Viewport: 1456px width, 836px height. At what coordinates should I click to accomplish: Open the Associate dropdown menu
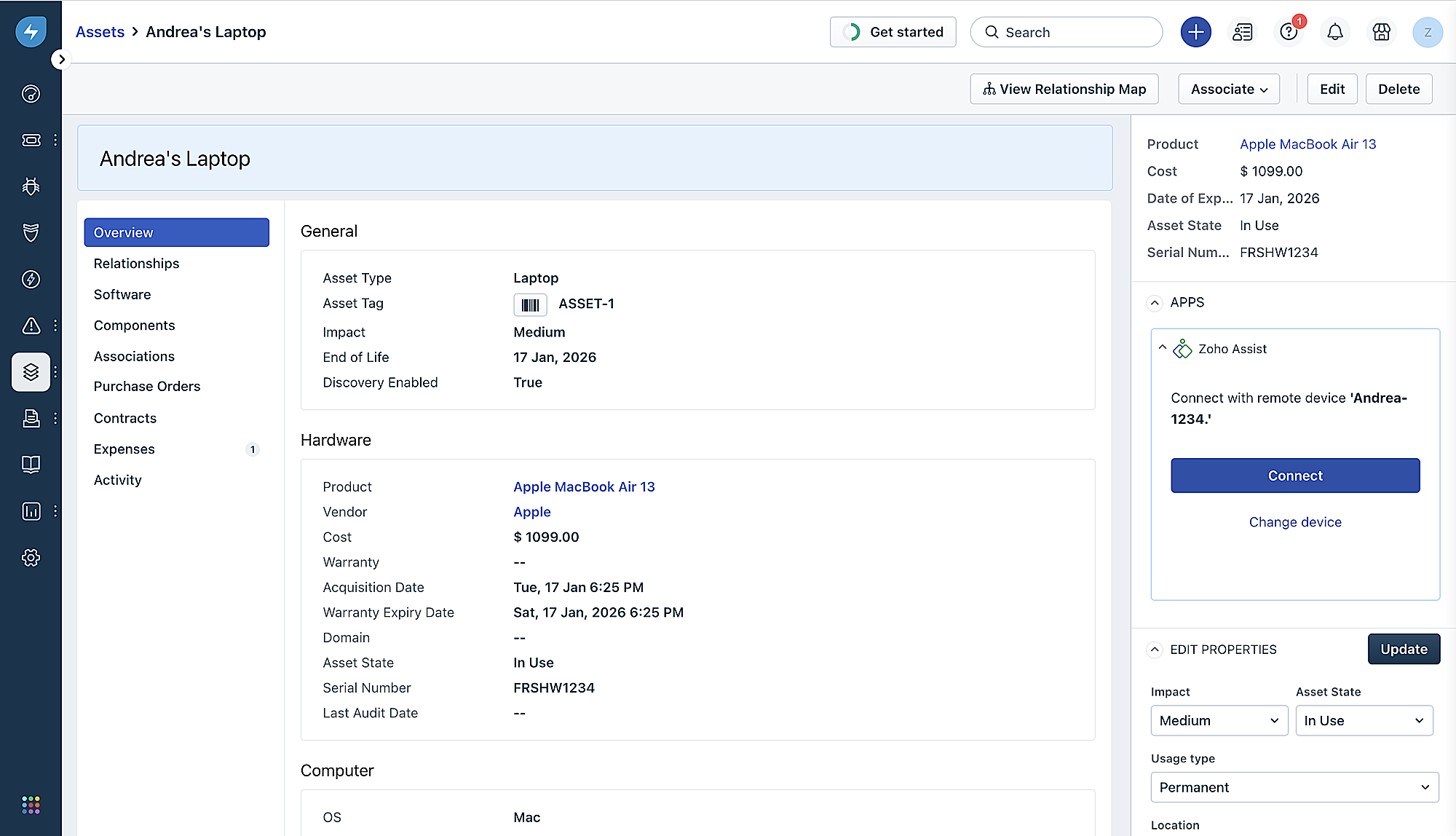pyautogui.click(x=1229, y=89)
